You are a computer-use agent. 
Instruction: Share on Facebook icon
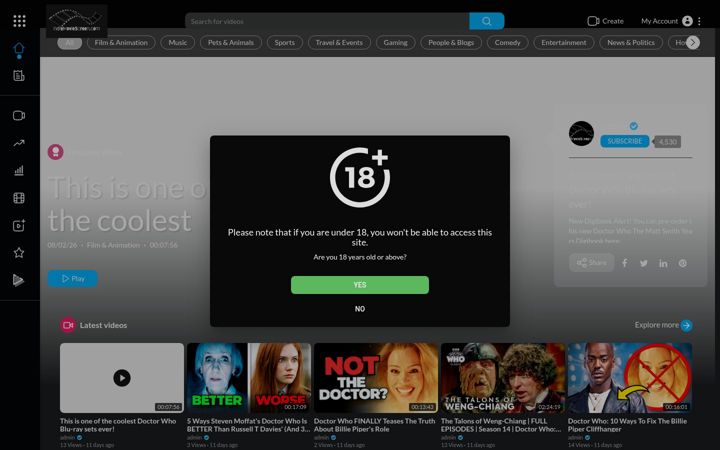624,263
